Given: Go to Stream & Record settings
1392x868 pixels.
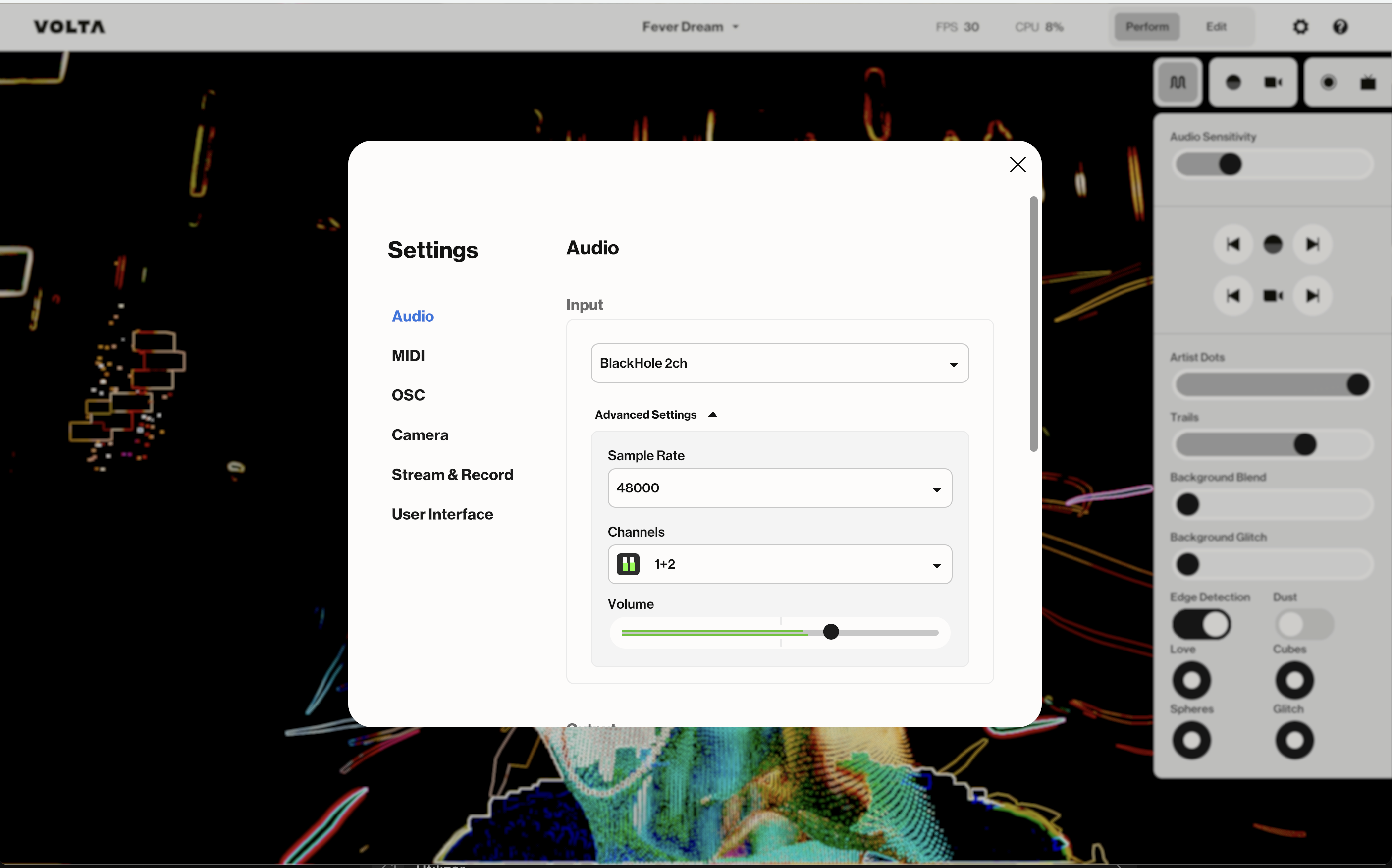Looking at the screenshot, I should [452, 475].
